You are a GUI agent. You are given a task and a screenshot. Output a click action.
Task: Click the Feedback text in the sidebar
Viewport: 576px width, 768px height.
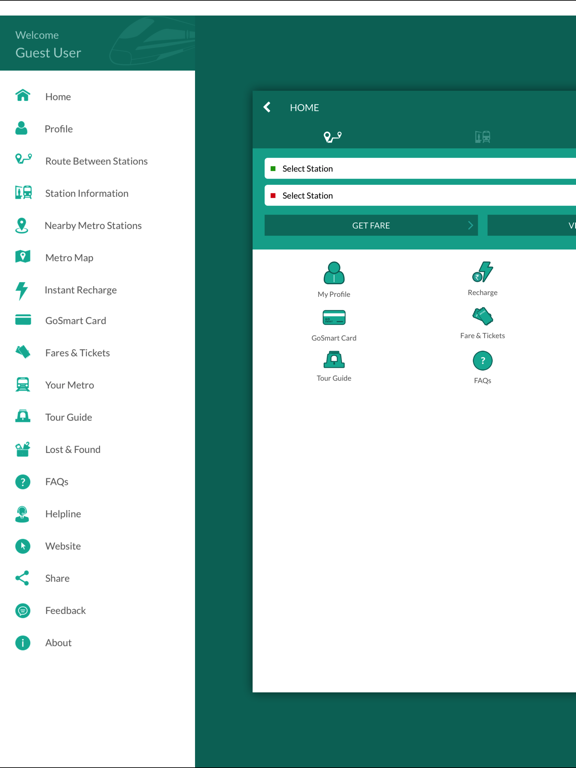(65, 611)
